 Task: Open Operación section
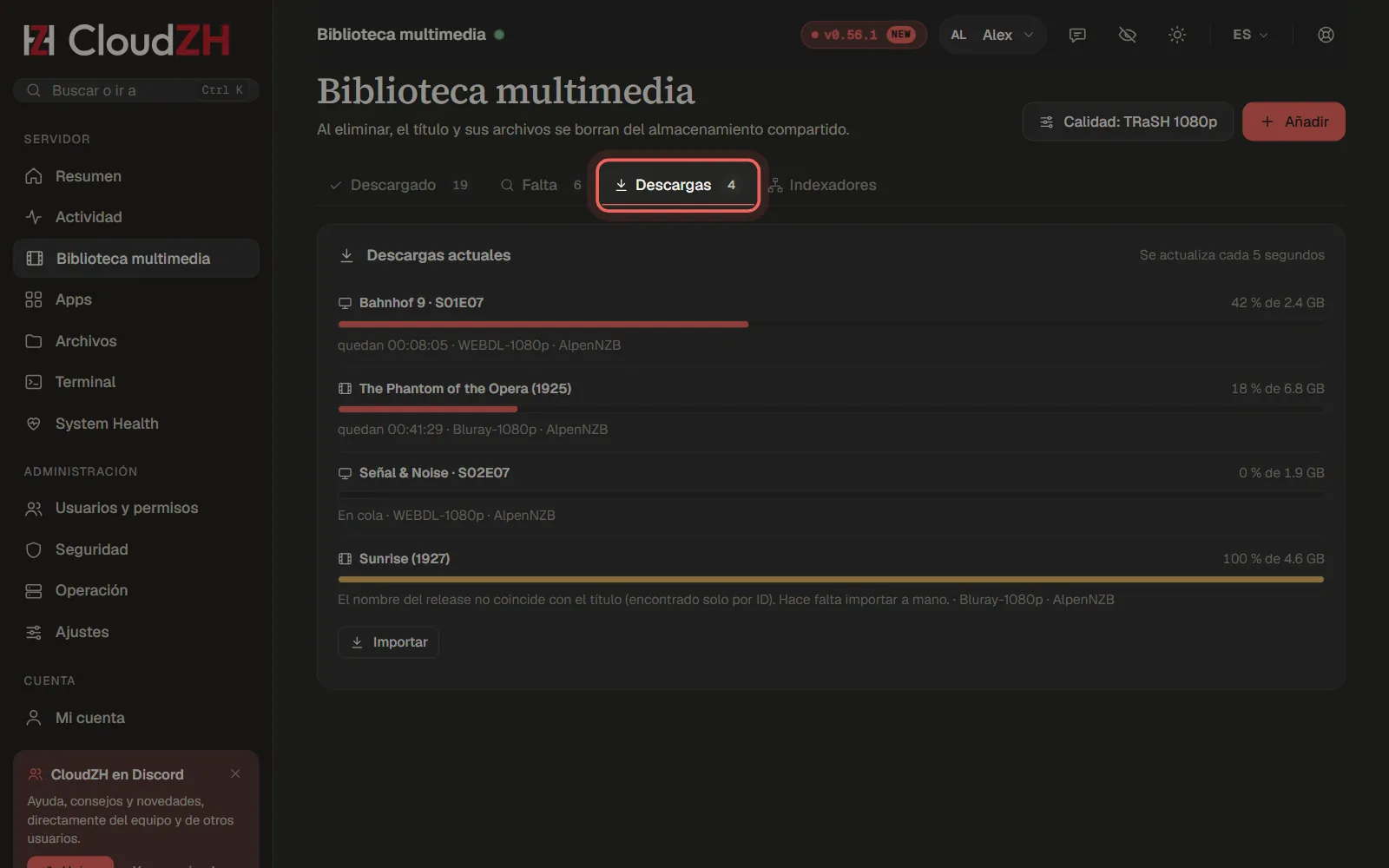(x=136, y=590)
